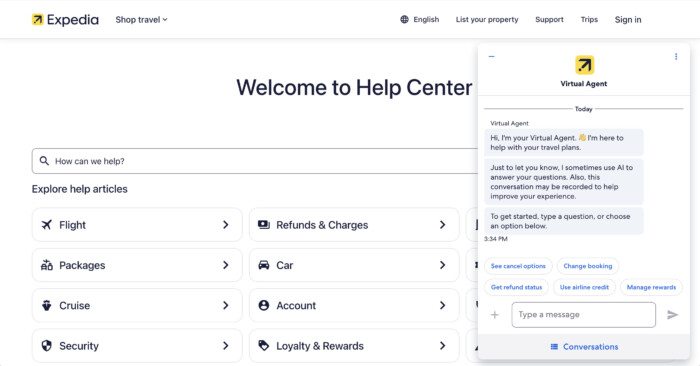Expand Refunds & Charges chevron

click(442, 225)
